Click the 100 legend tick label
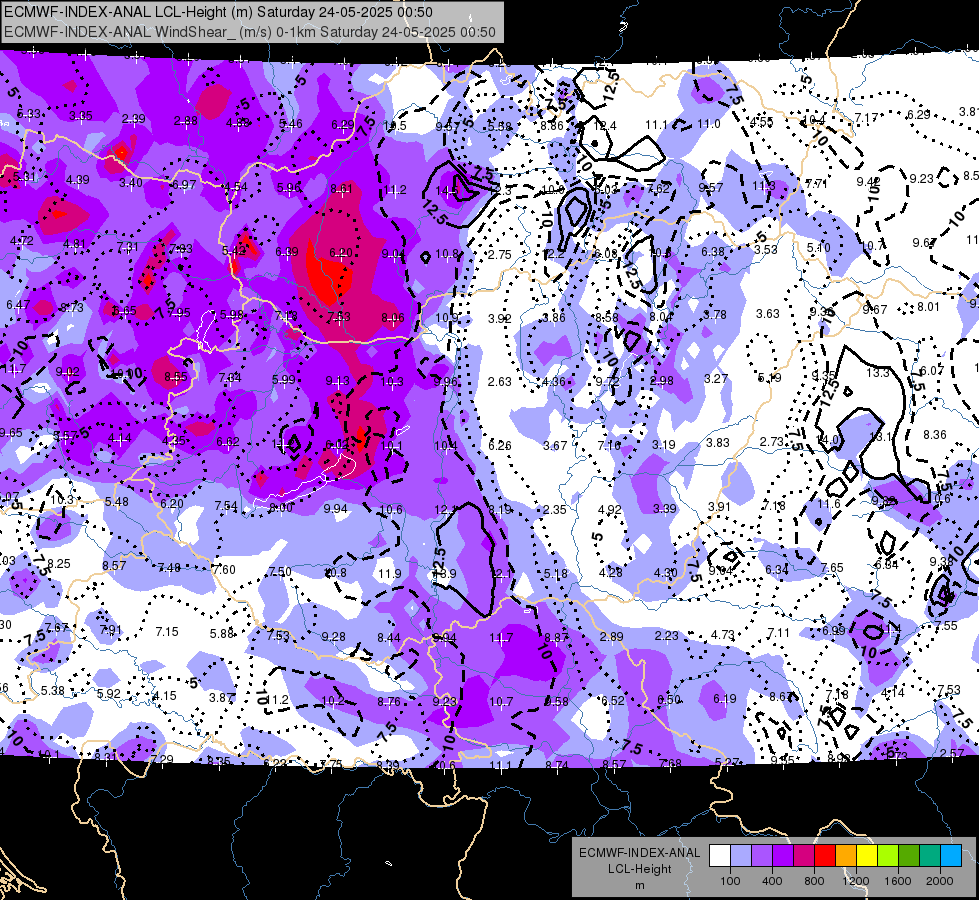Screen dimensions: 979x900 coord(730,881)
